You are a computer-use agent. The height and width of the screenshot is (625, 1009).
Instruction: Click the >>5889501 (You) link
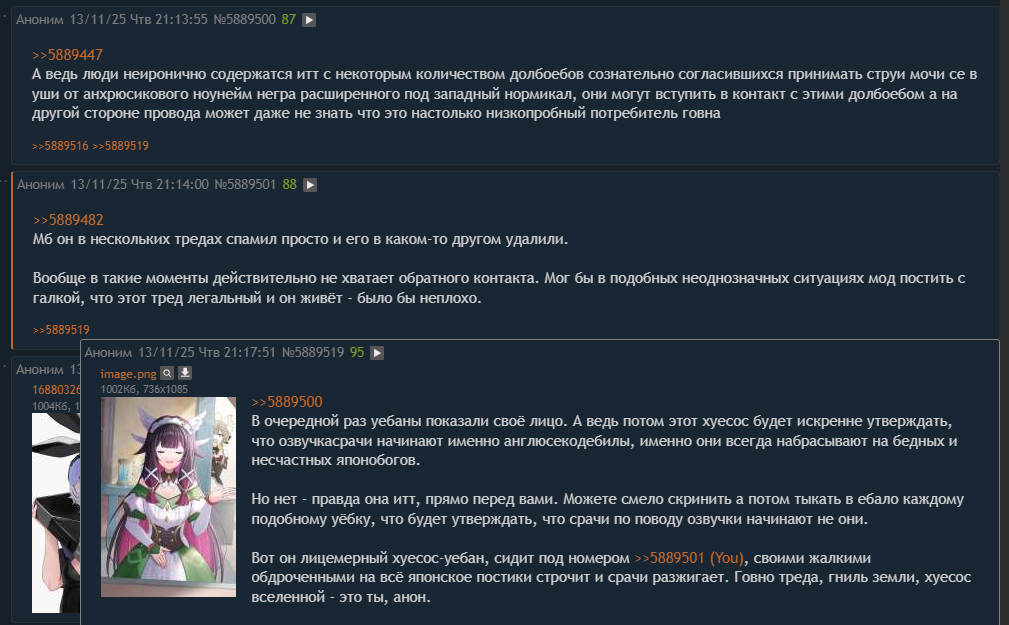pyautogui.click(x=689, y=558)
